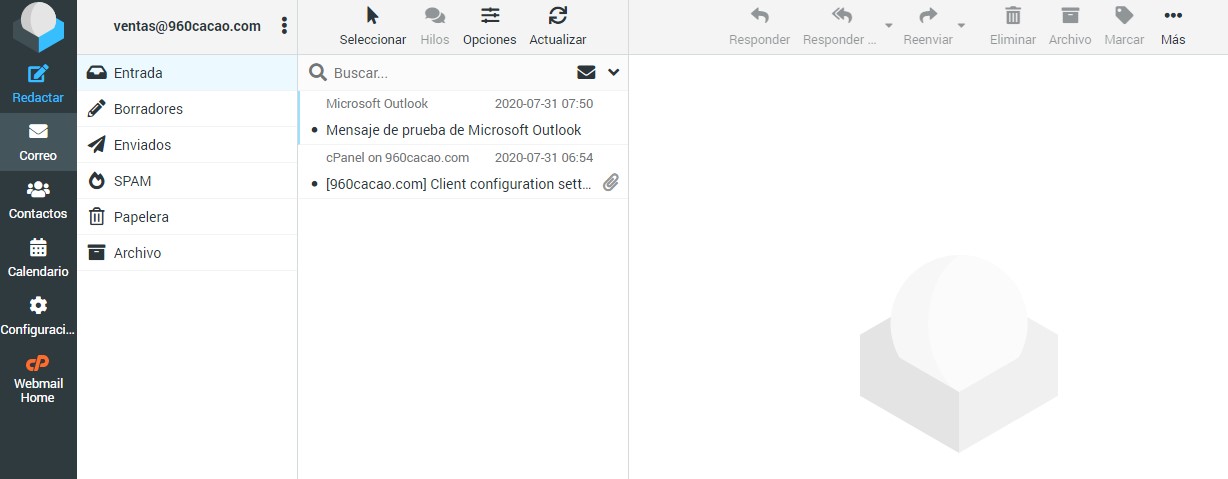Go to cPanel Webmail Home
Image resolution: width=1228 pixels, height=479 pixels.
(x=38, y=379)
